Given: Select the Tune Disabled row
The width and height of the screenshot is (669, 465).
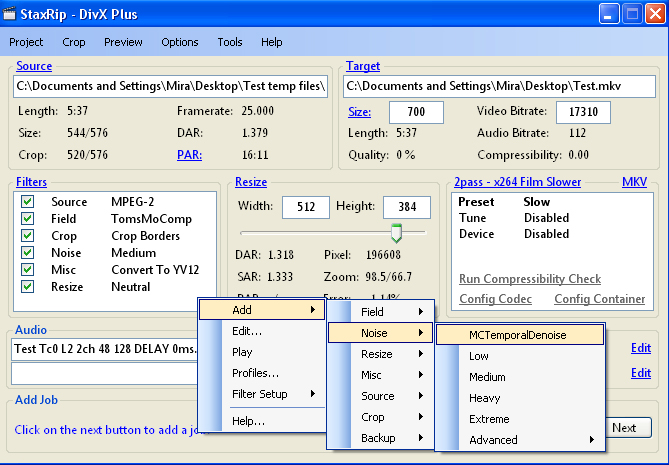Looking at the screenshot, I should point(553,218).
